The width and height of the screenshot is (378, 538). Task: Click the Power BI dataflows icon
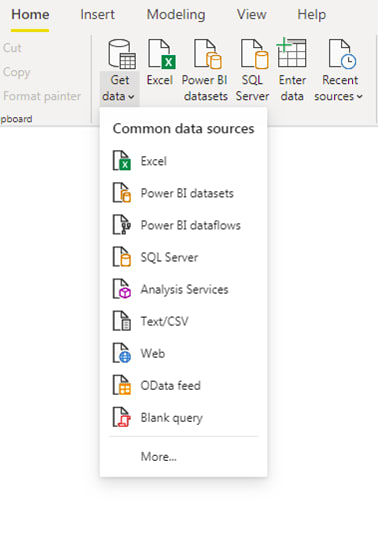[122, 224]
